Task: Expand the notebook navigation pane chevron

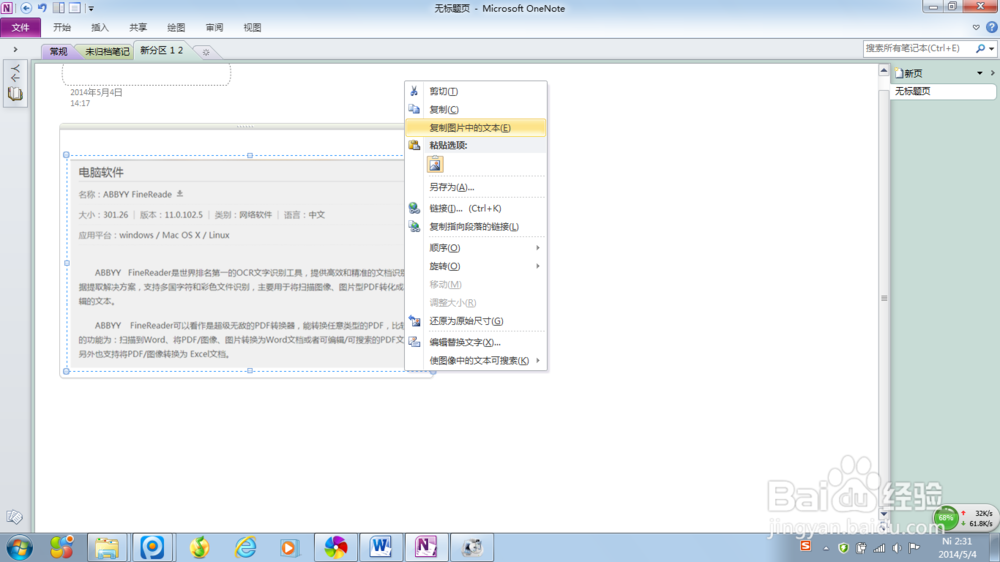Action: pos(15,49)
